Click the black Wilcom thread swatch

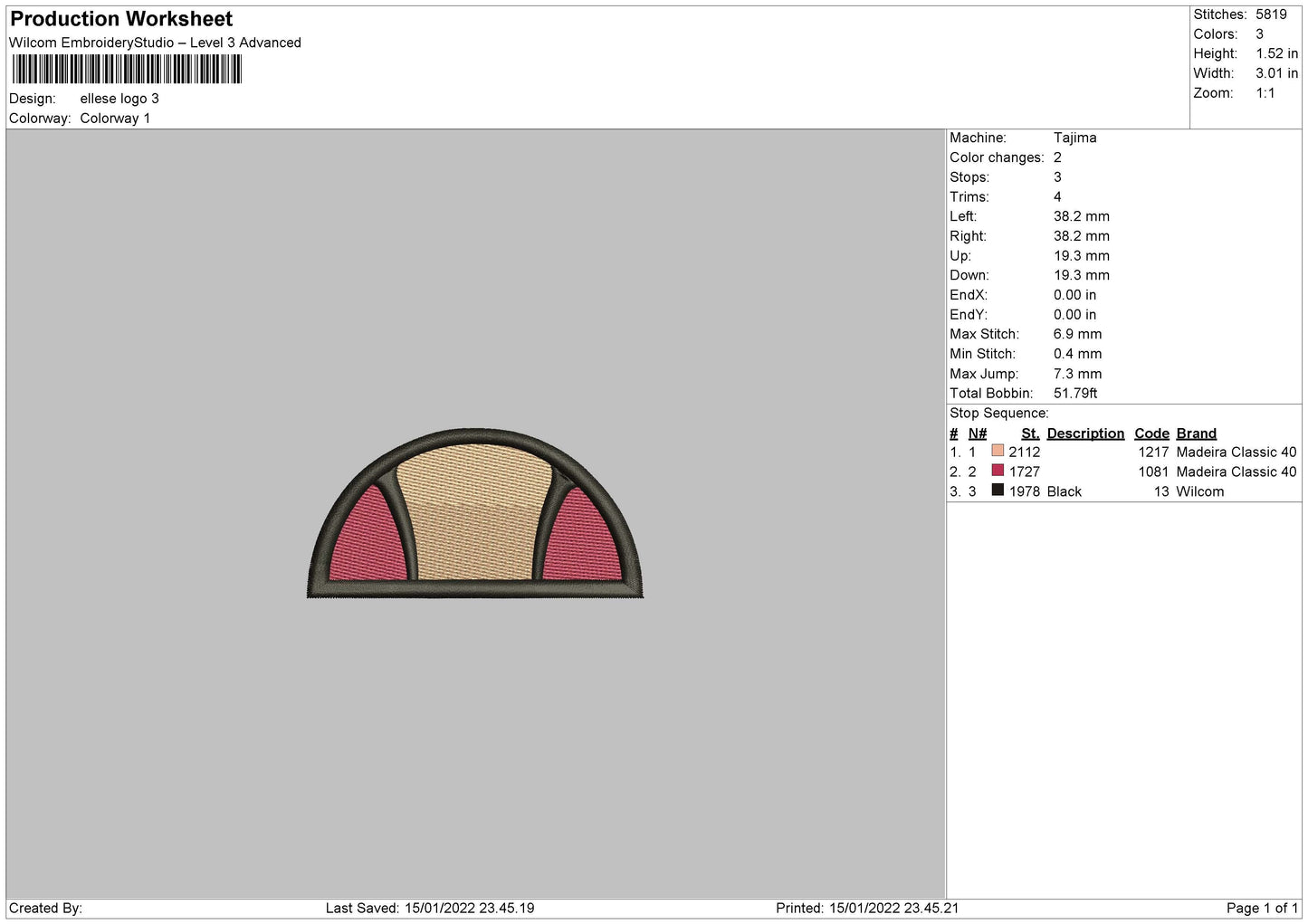[x=998, y=491]
